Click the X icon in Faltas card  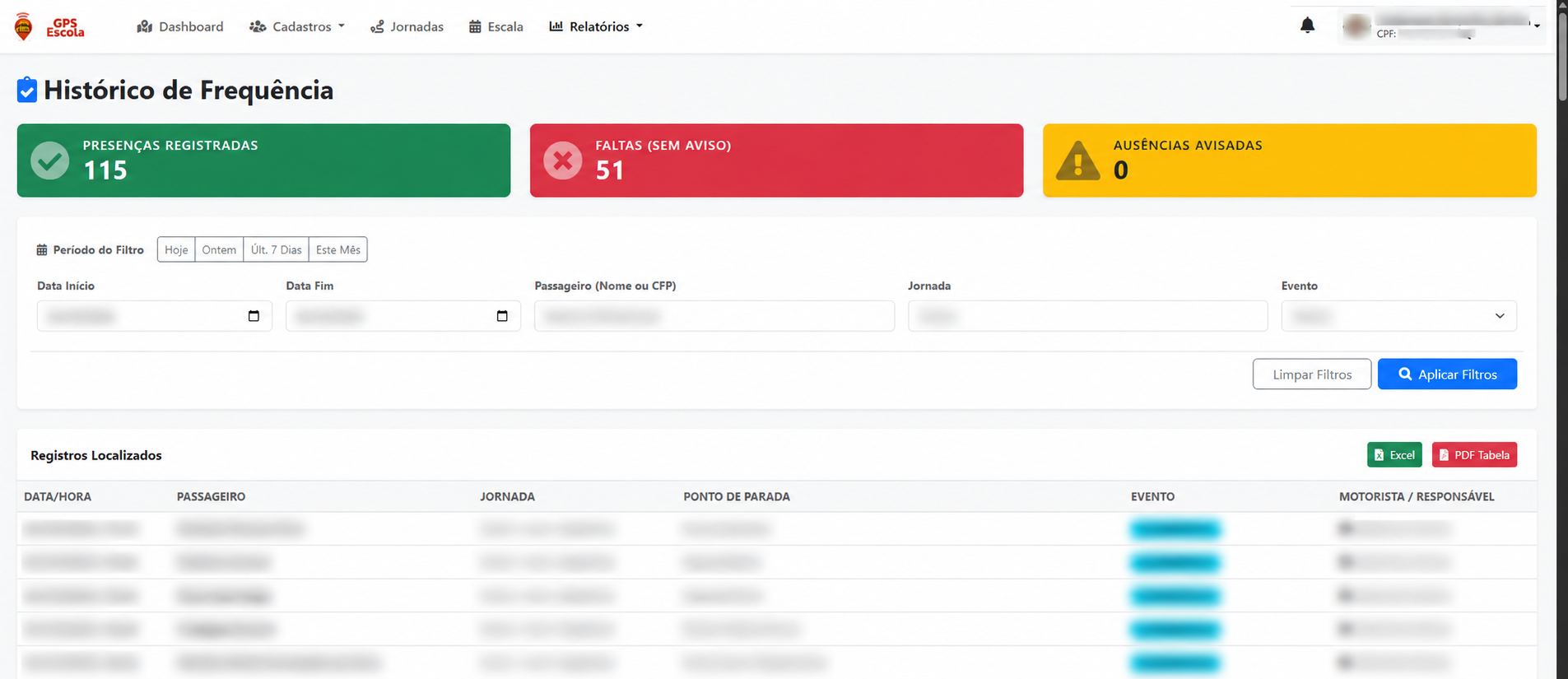(x=563, y=160)
